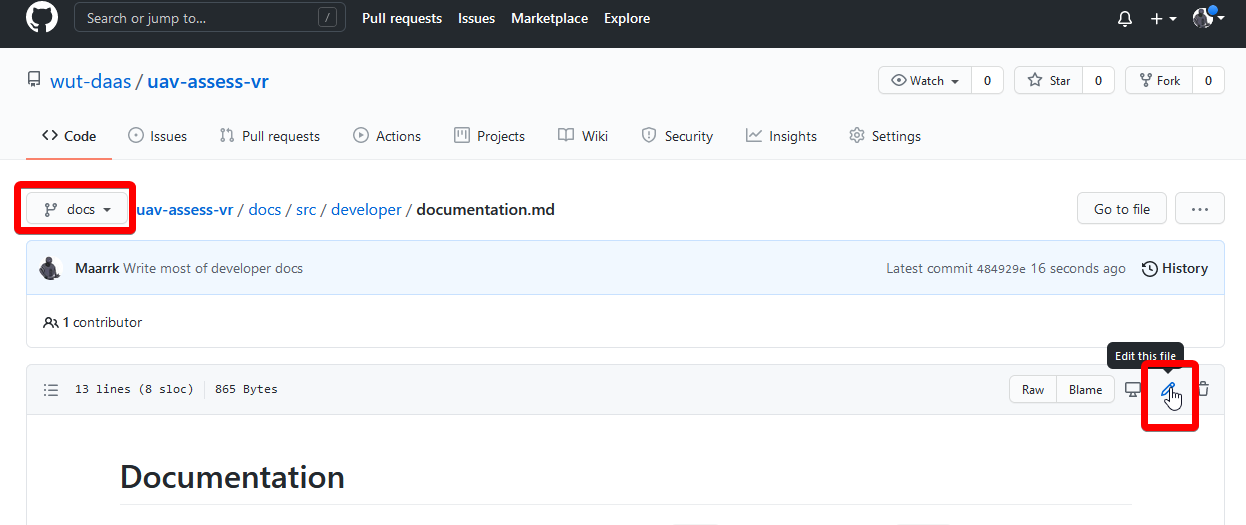Image resolution: width=1246 pixels, height=525 pixels.
Task: Expand the Watch notifications dropdown
Action: 925,81
